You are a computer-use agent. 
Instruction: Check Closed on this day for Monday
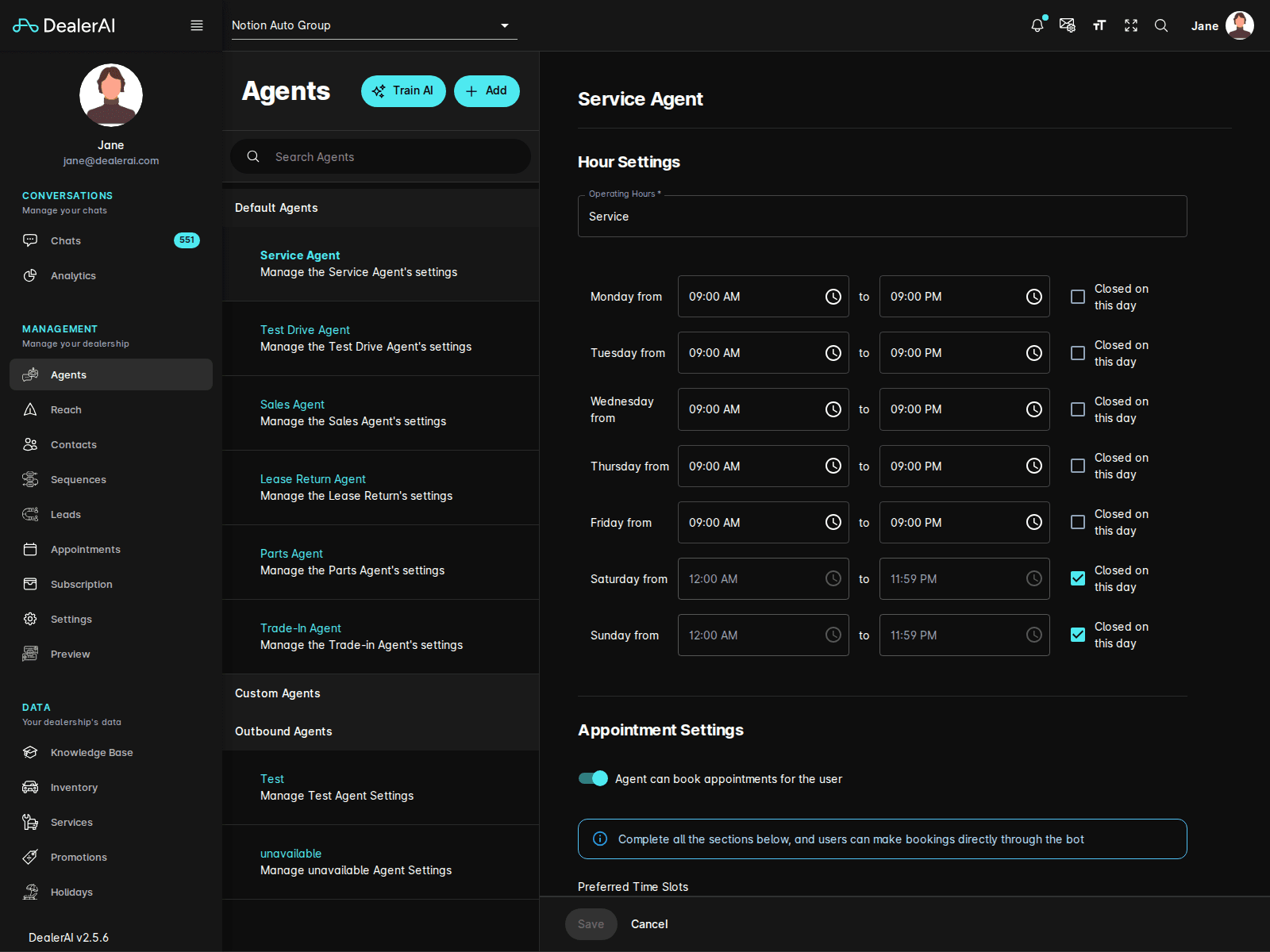(x=1077, y=296)
